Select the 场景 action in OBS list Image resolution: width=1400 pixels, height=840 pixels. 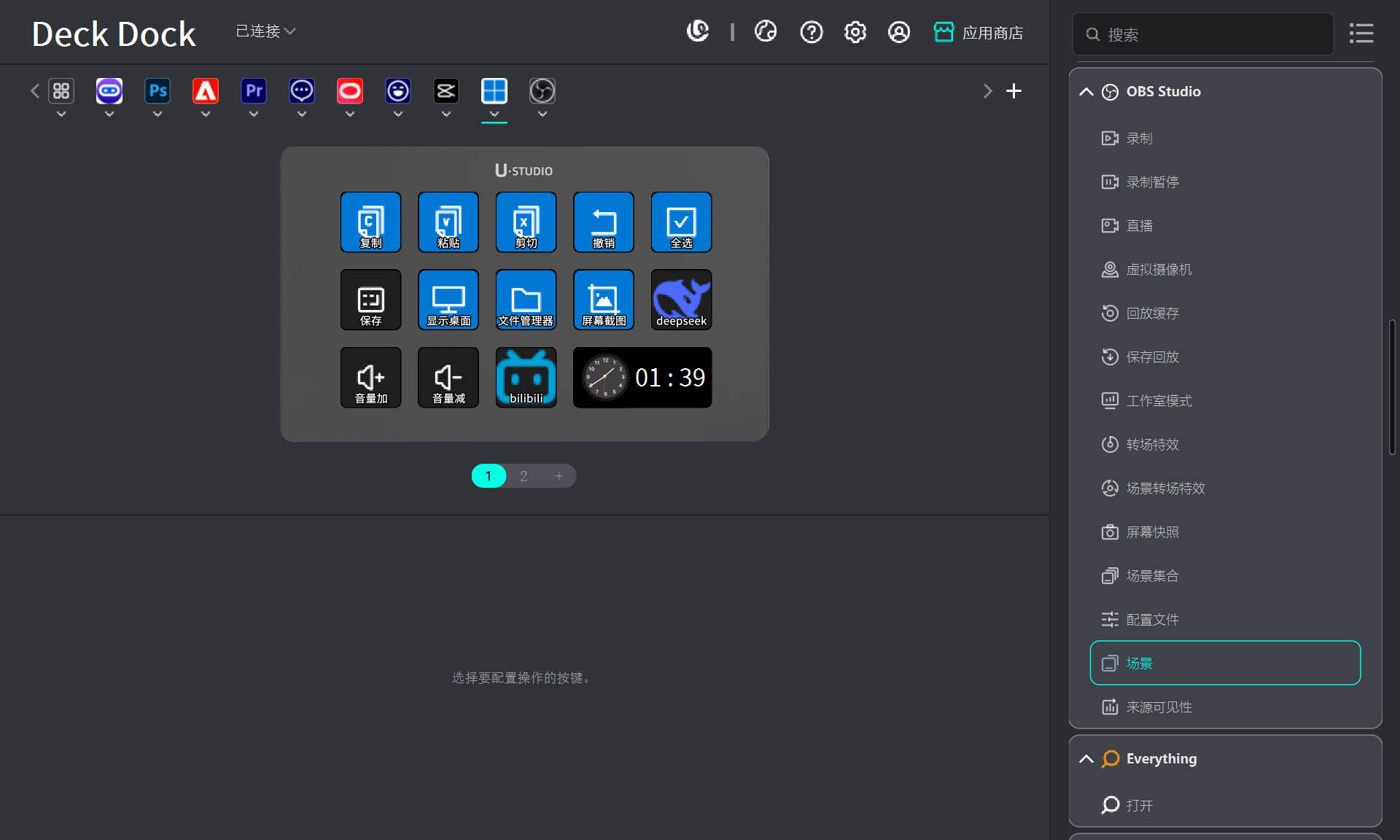coord(1225,663)
